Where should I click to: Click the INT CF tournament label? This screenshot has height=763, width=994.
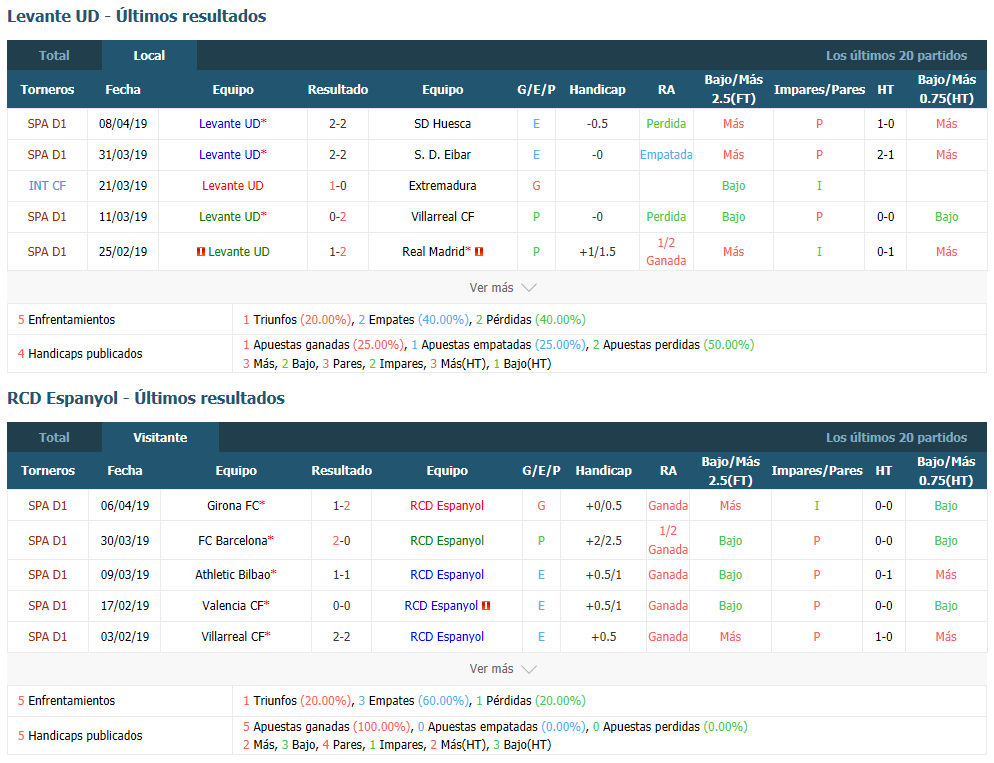[x=47, y=186]
